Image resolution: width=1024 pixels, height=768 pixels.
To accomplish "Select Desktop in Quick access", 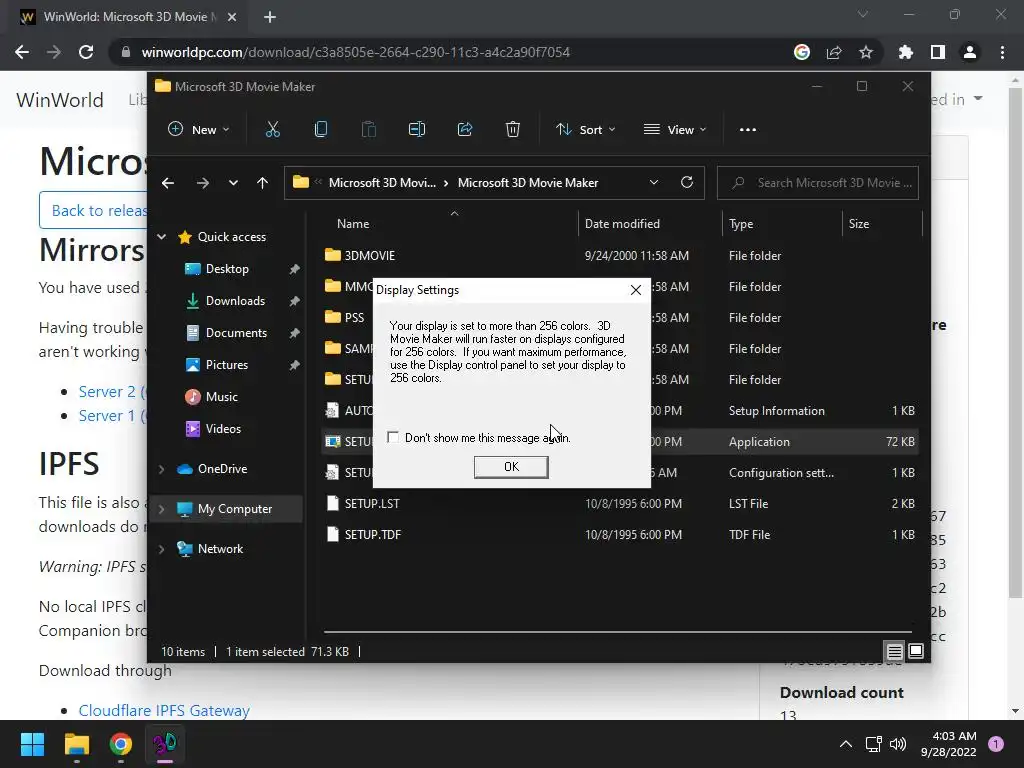I will coord(227,268).
